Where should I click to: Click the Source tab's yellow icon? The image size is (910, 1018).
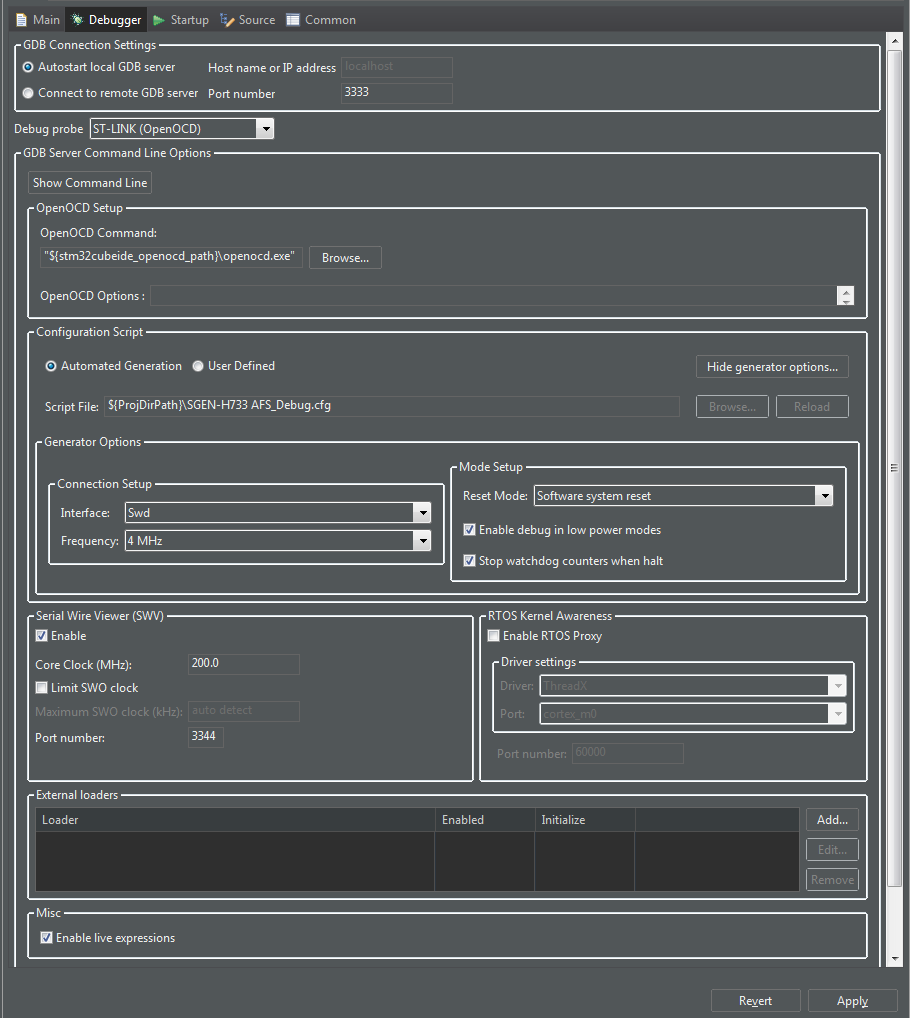tap(225, 19)
